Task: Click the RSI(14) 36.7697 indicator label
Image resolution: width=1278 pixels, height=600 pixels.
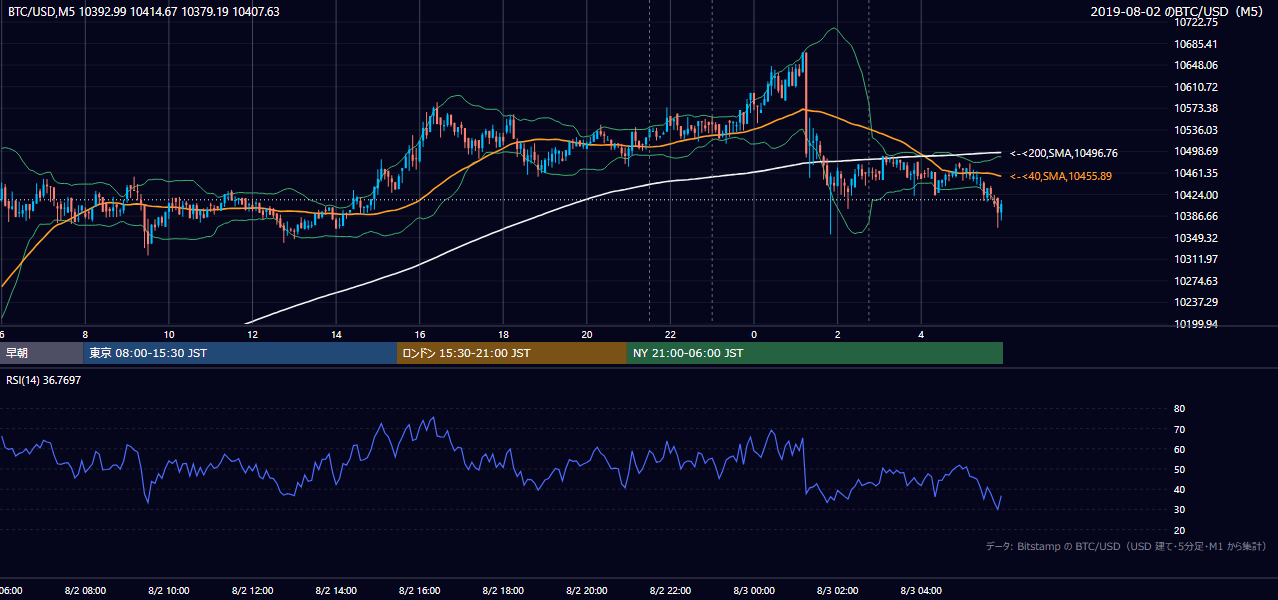Action: 45,380
